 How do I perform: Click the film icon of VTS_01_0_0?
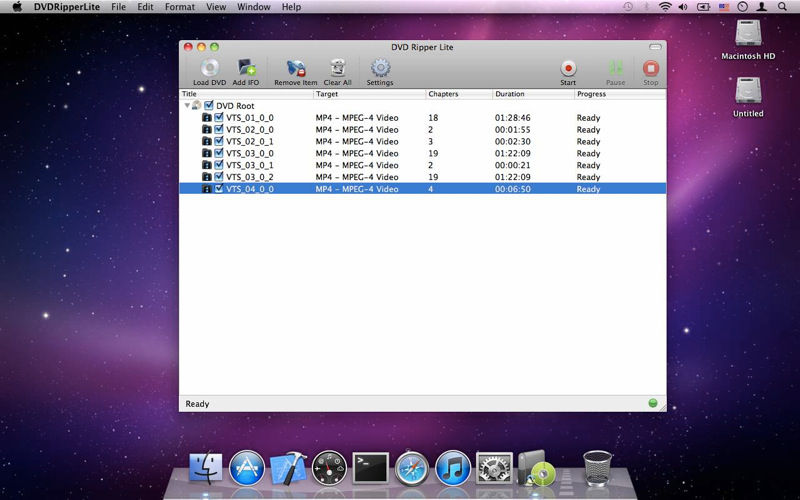coord(207,117)
